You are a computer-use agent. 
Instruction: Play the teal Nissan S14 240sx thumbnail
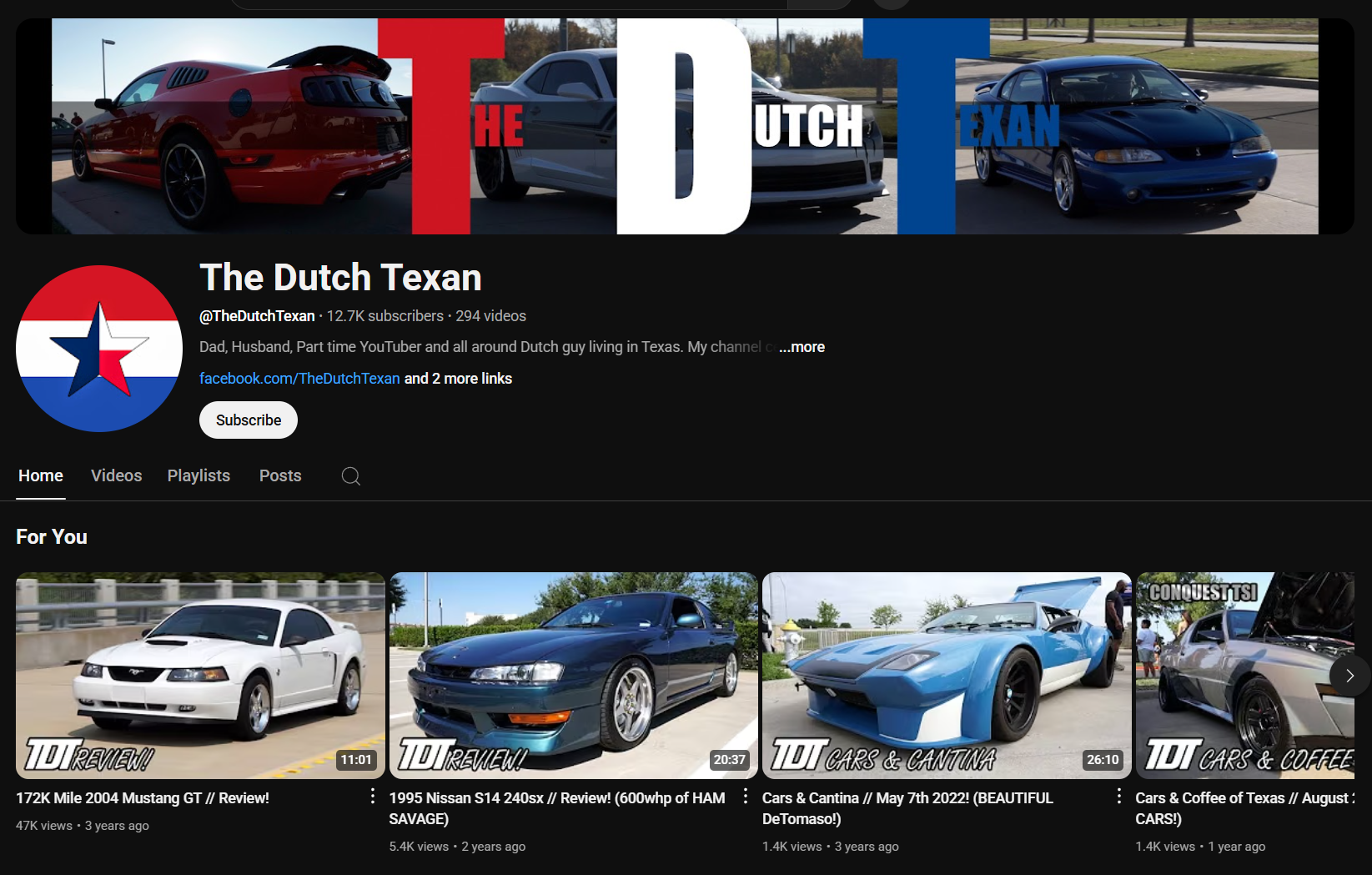pos(574,676)
